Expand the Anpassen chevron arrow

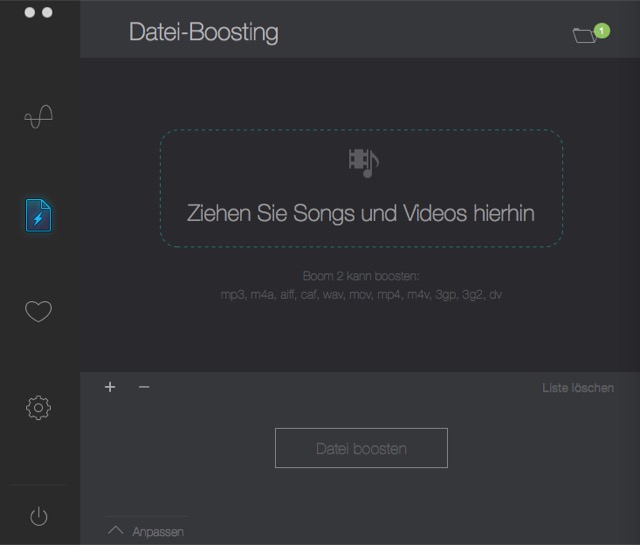tap(116, 530)
